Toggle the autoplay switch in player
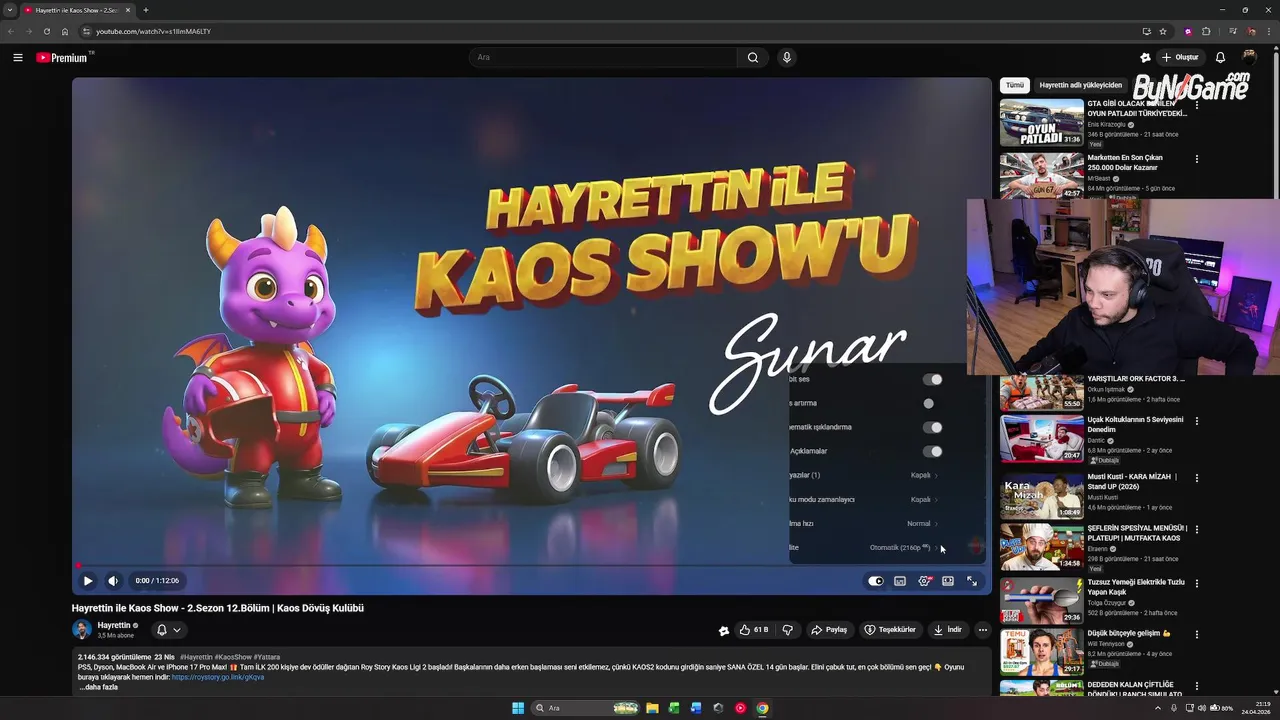The height and width of the screenshot is (720, 1280). 876,581
